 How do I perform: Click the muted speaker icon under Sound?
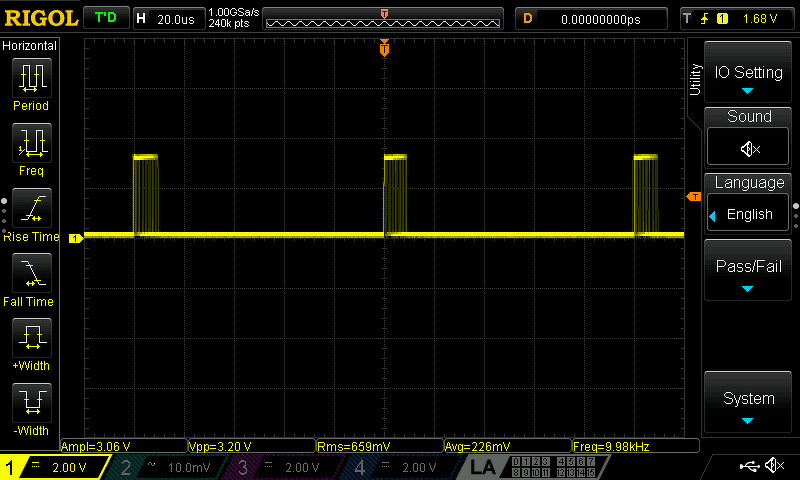tap(748, 149)
